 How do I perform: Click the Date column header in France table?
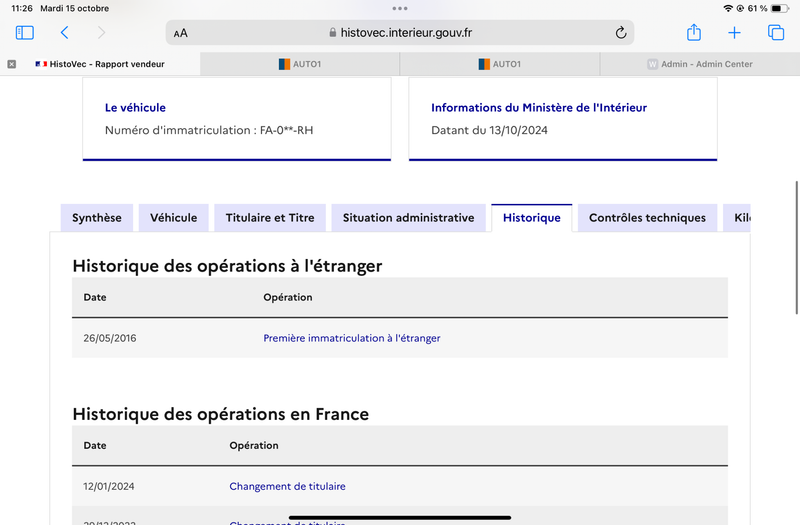(x=95, y=445)
